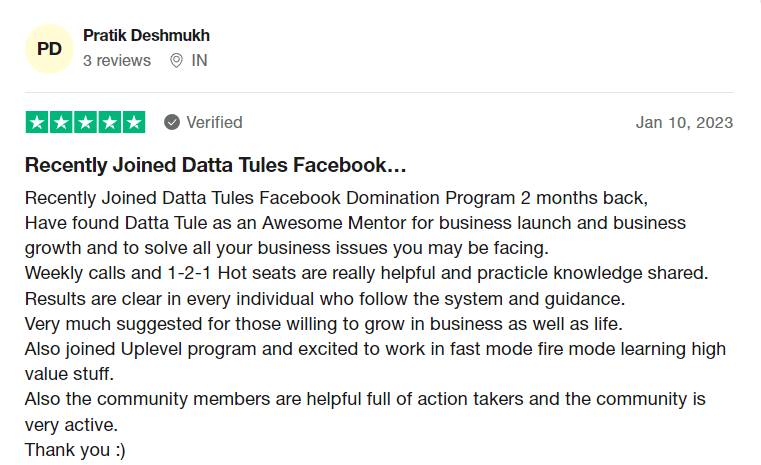The width and height of the screenshot is (761, 465).
Task: Click the second green rating star
Action: coord(61,123)
